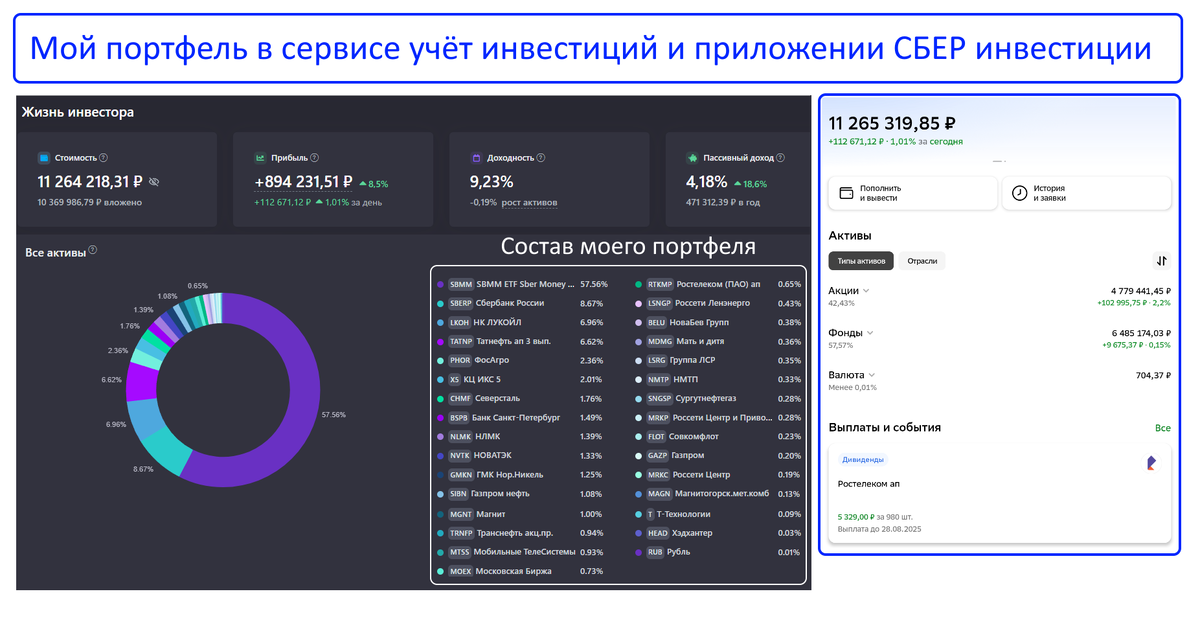
Task: Open the help icon next to Доходность
Action: point(542,158)
